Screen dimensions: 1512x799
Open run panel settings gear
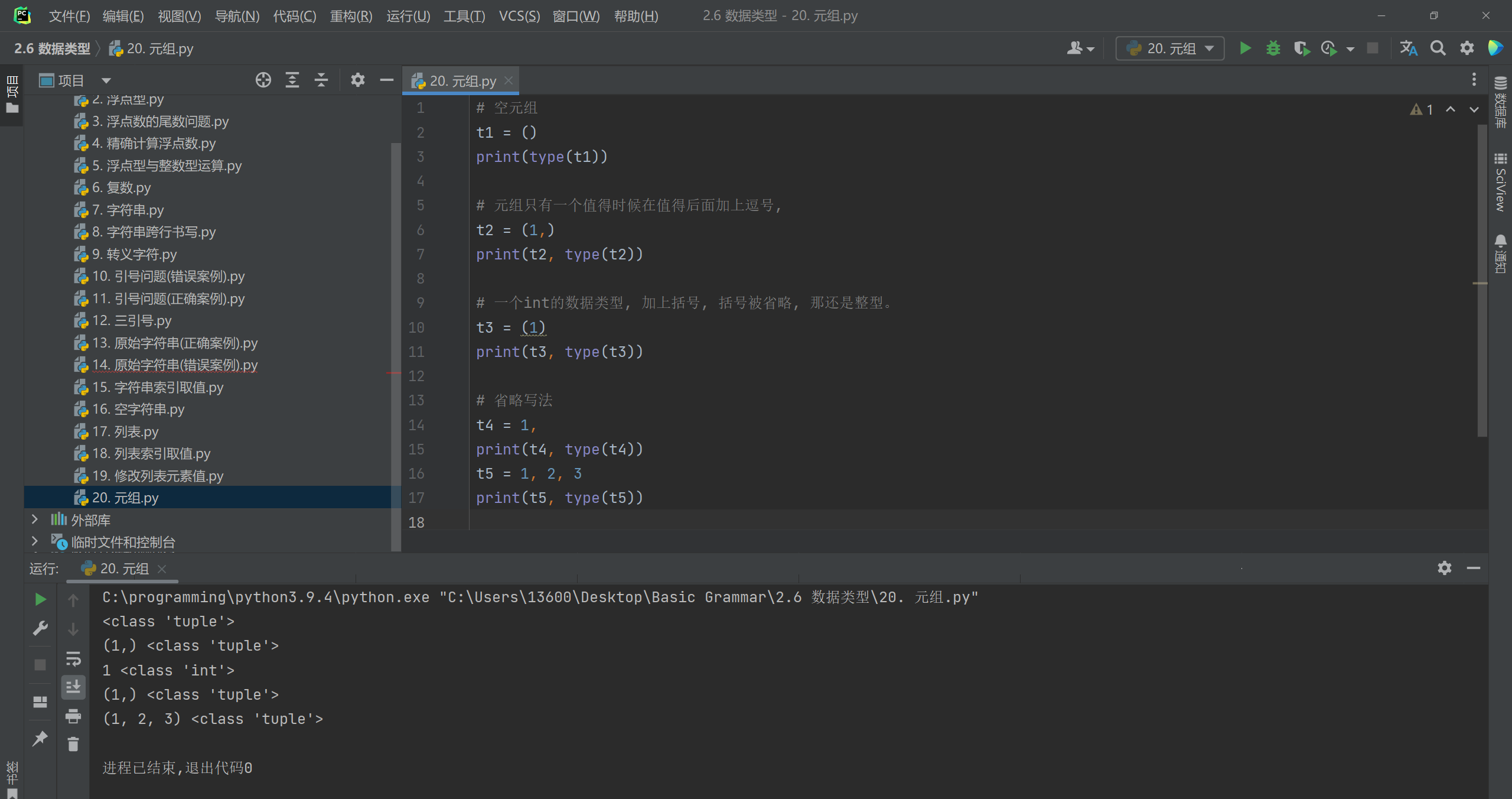coord(1445,568)
